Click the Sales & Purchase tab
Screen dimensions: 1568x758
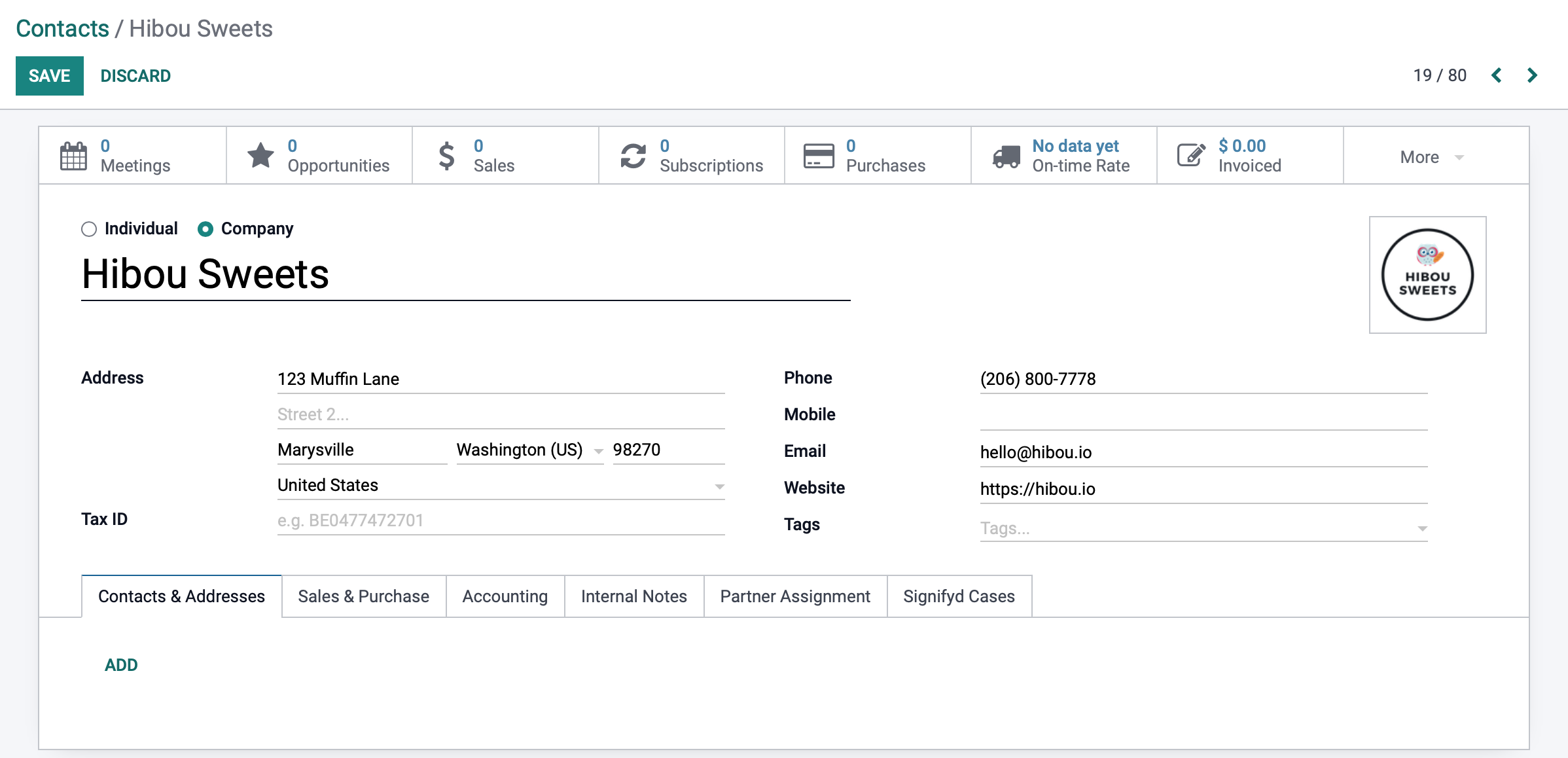pos(363,595)
